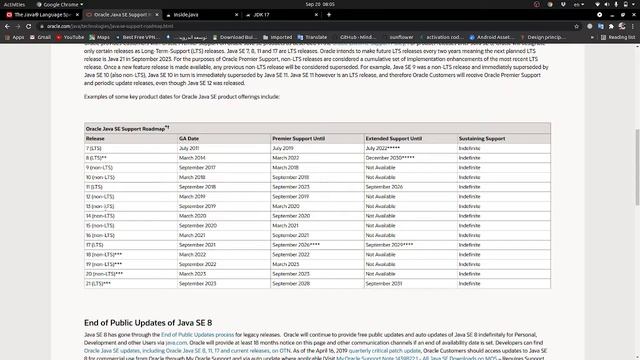This screenshot has width=640, height=360.
Task: Close the JDK 17 tab
Action: (x=316, y=15)
